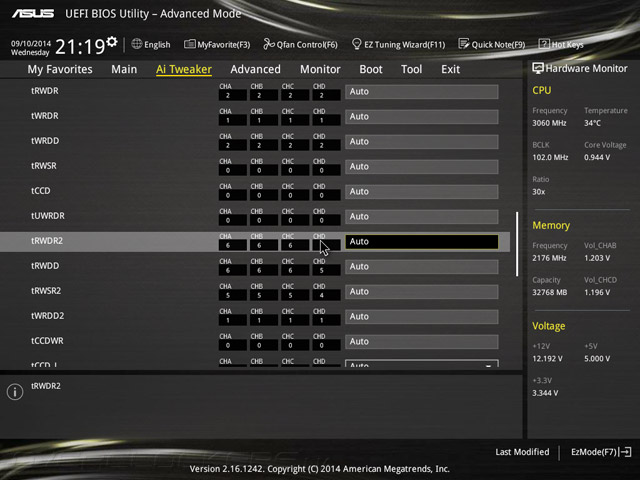Screen dimensions: 640x480
Task: Click the settings list scrollbar thumb
Action: pyautogui.click(x=517, y=244)
